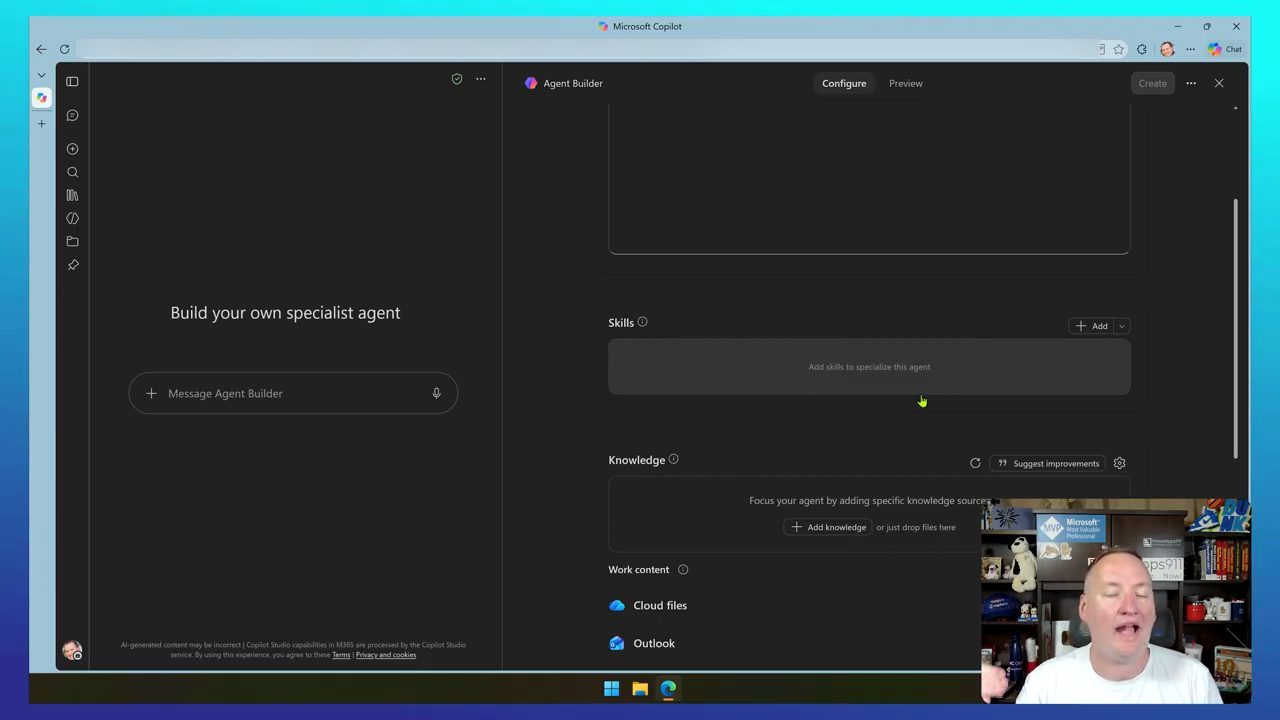Open the library icon in the sidebar

point(72,195)
